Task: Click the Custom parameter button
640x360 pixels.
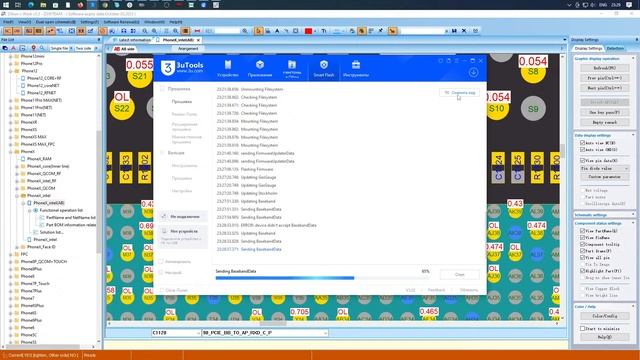Action: tap(605, 177)
